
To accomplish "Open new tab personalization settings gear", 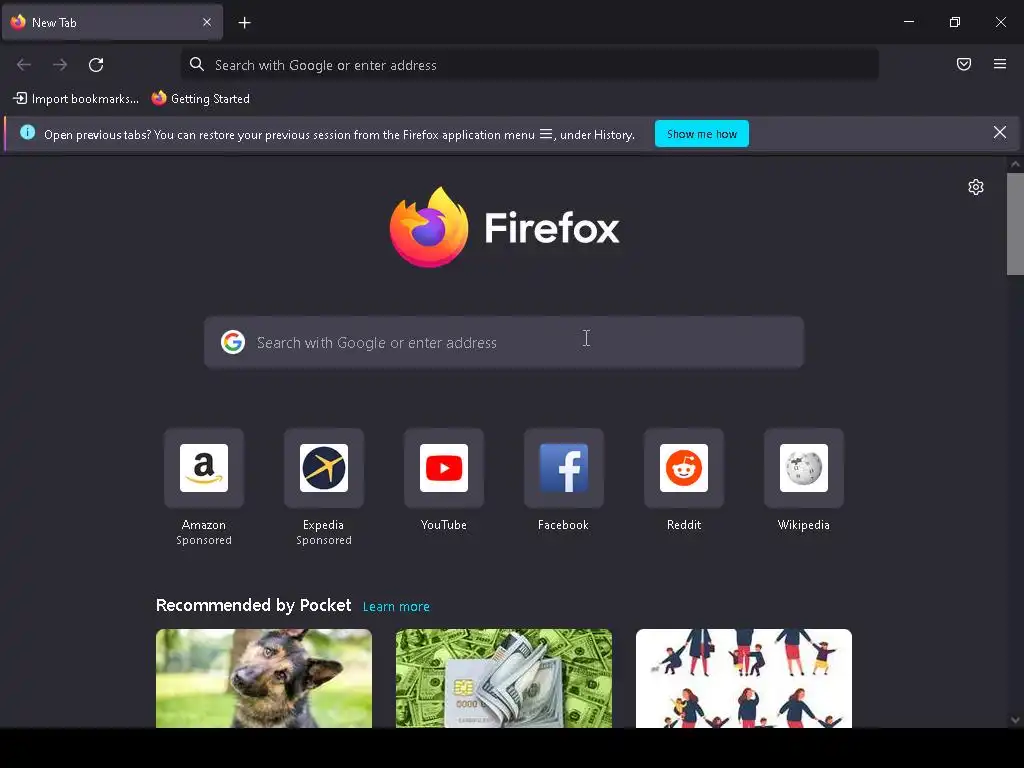I will (x=976, y=187).
